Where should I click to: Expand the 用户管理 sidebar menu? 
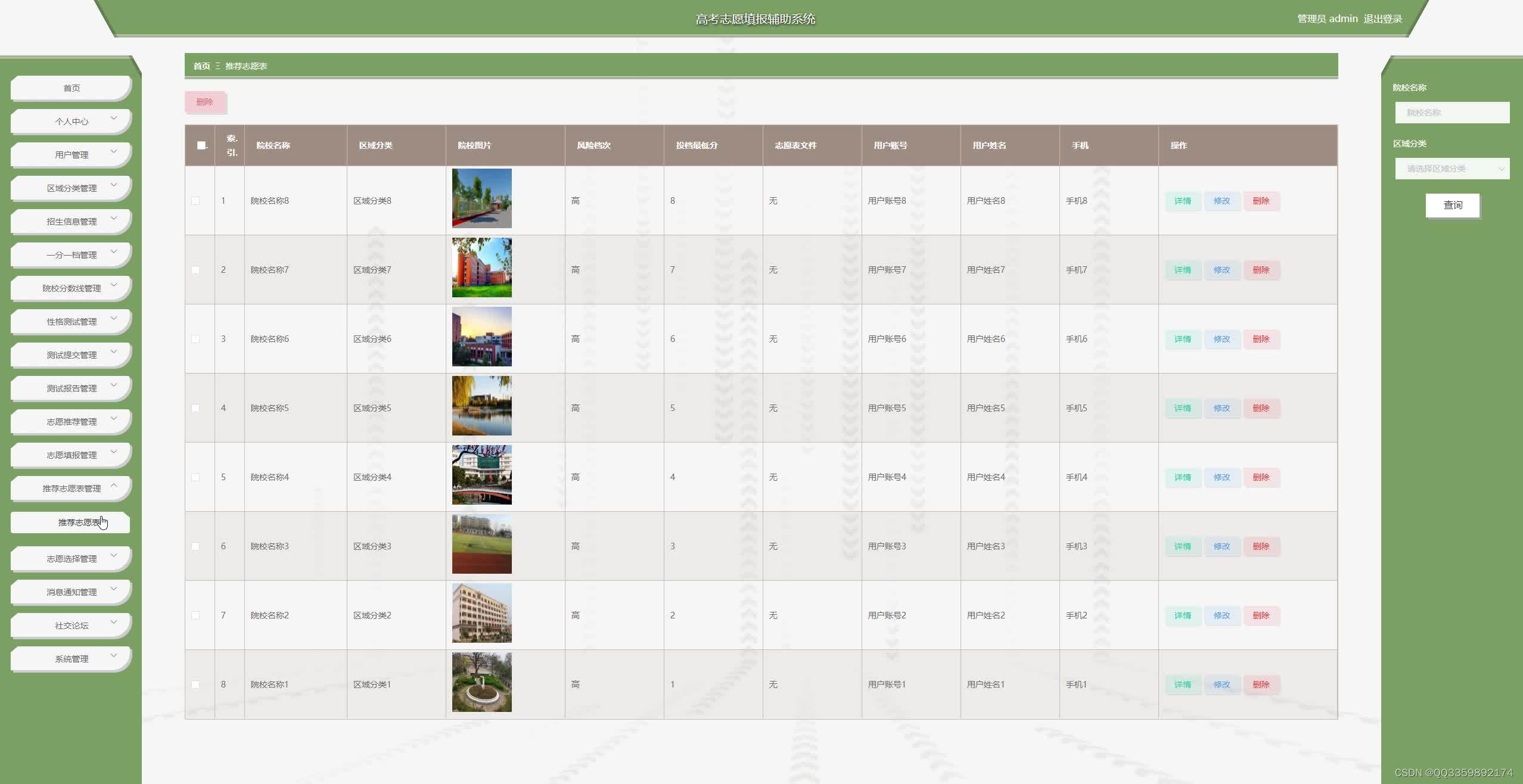[x=71, y=155]
